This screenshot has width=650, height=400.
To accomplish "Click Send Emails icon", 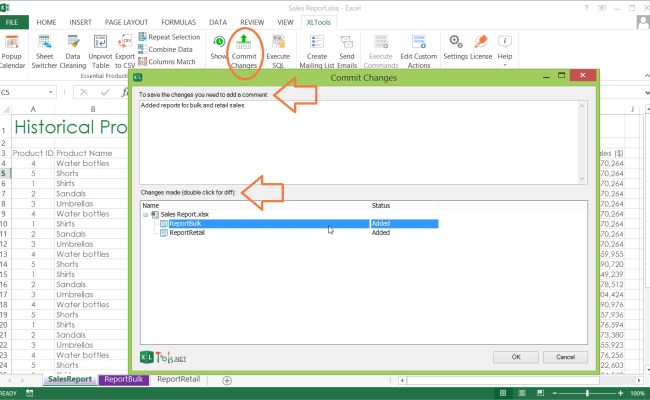I will click(x=347, y=42).
